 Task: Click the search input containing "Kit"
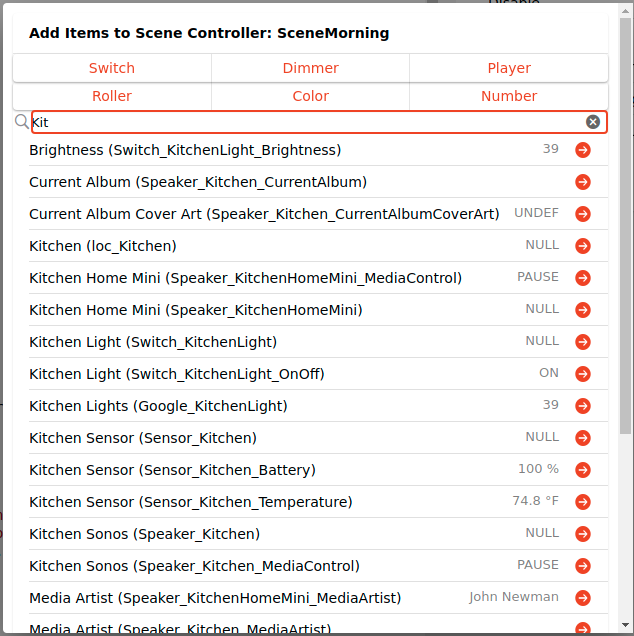[300, 122]
